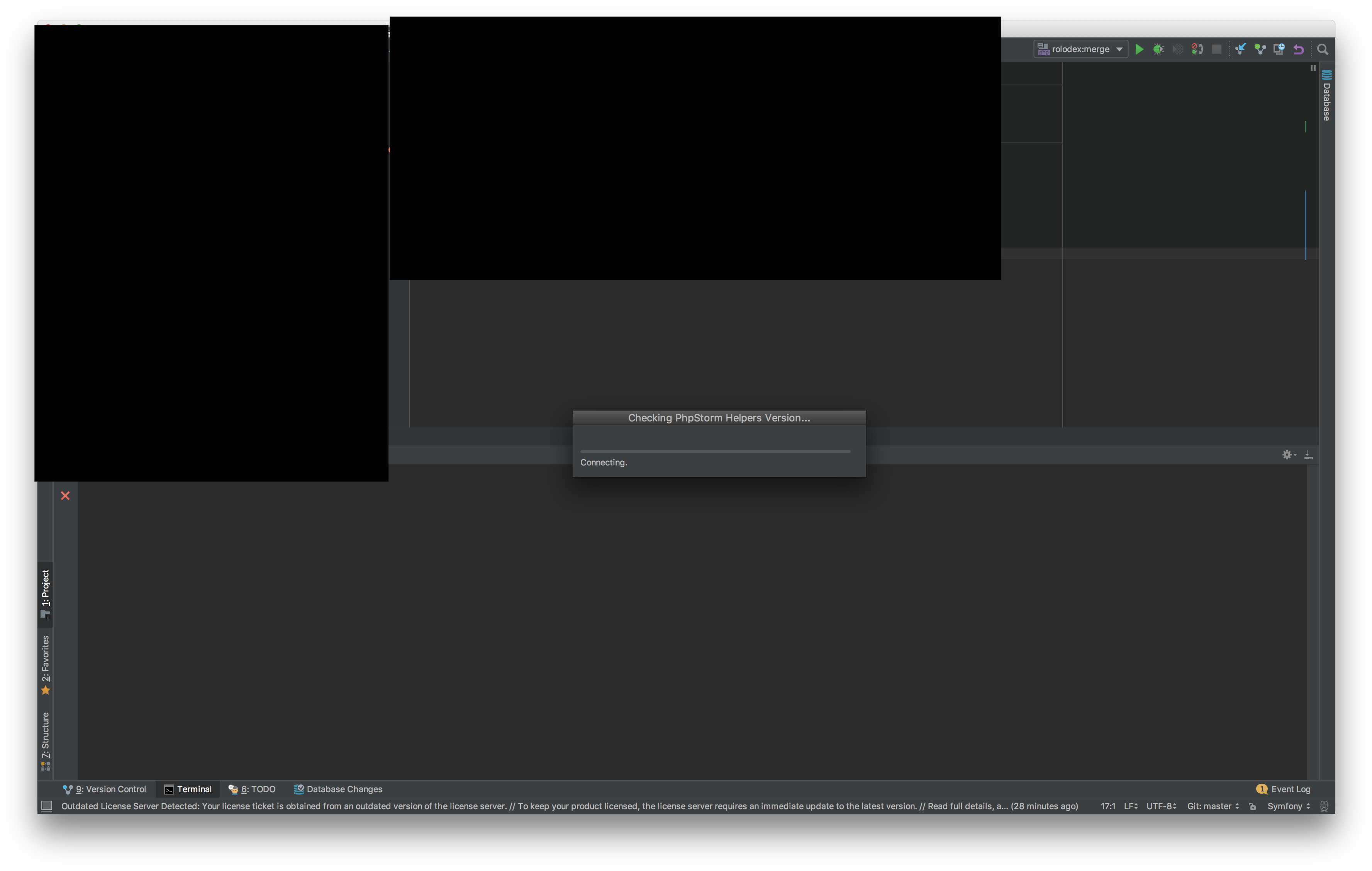Click the green marker in editor error stripe

coord(1305,126)
